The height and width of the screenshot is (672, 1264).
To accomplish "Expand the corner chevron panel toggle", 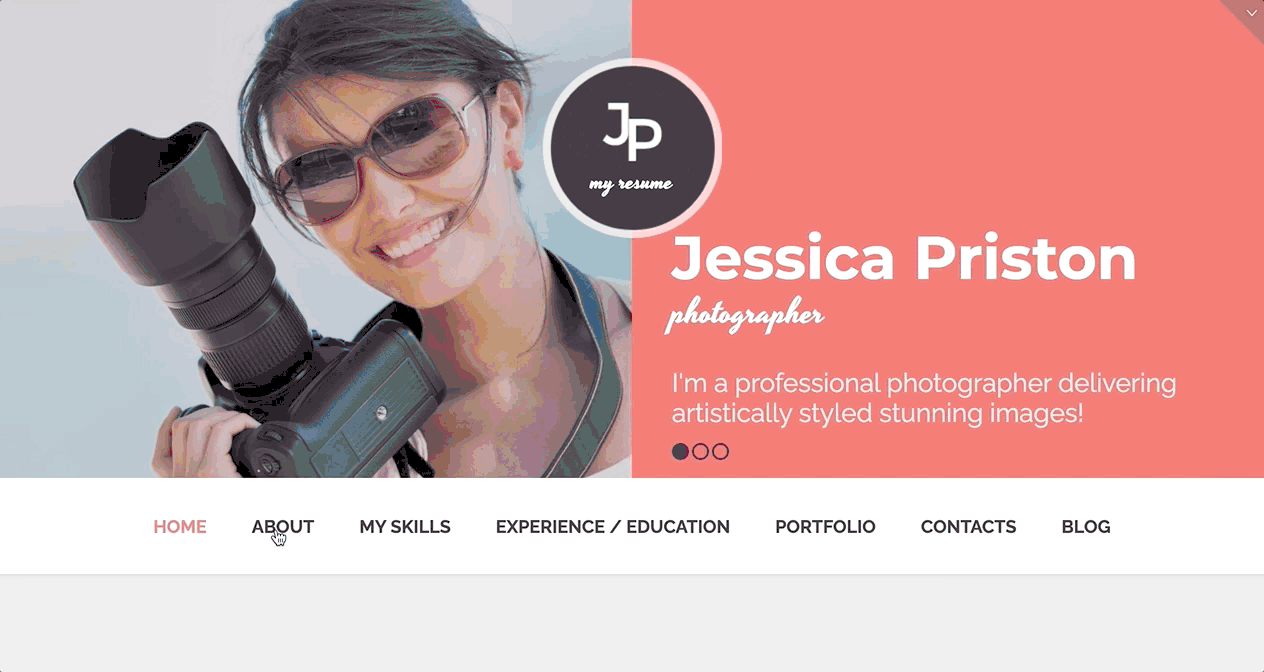I will (x=1250, y=12).
